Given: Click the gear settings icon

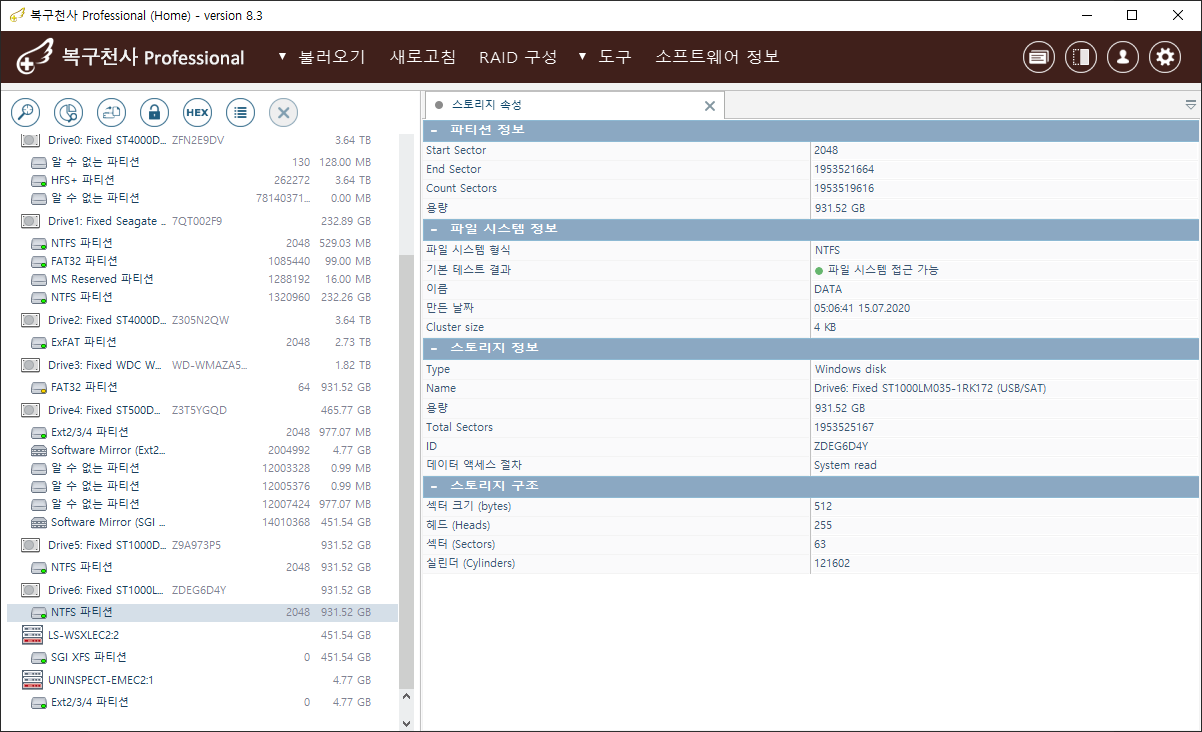Looking at the screenshot, I should point(1165,57).
